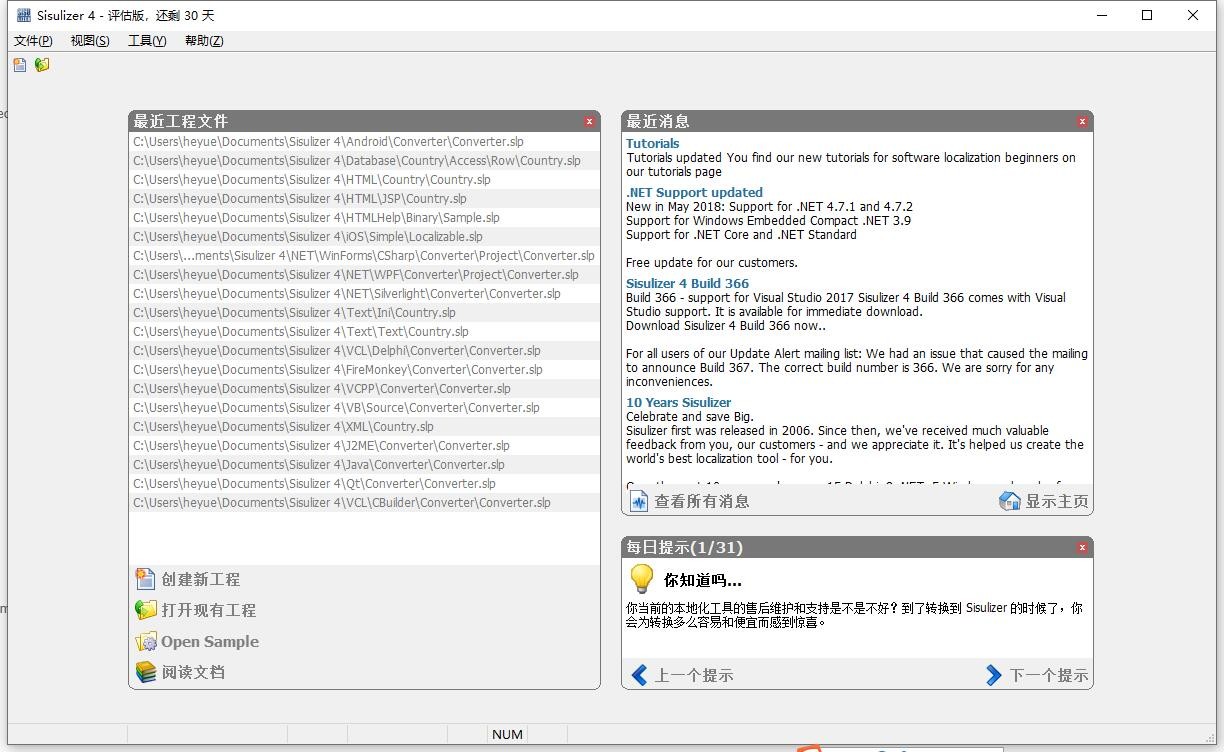The image size is (1224, 752).
Task: Click the NUM status bar indicator
Action: click(507, 734)
